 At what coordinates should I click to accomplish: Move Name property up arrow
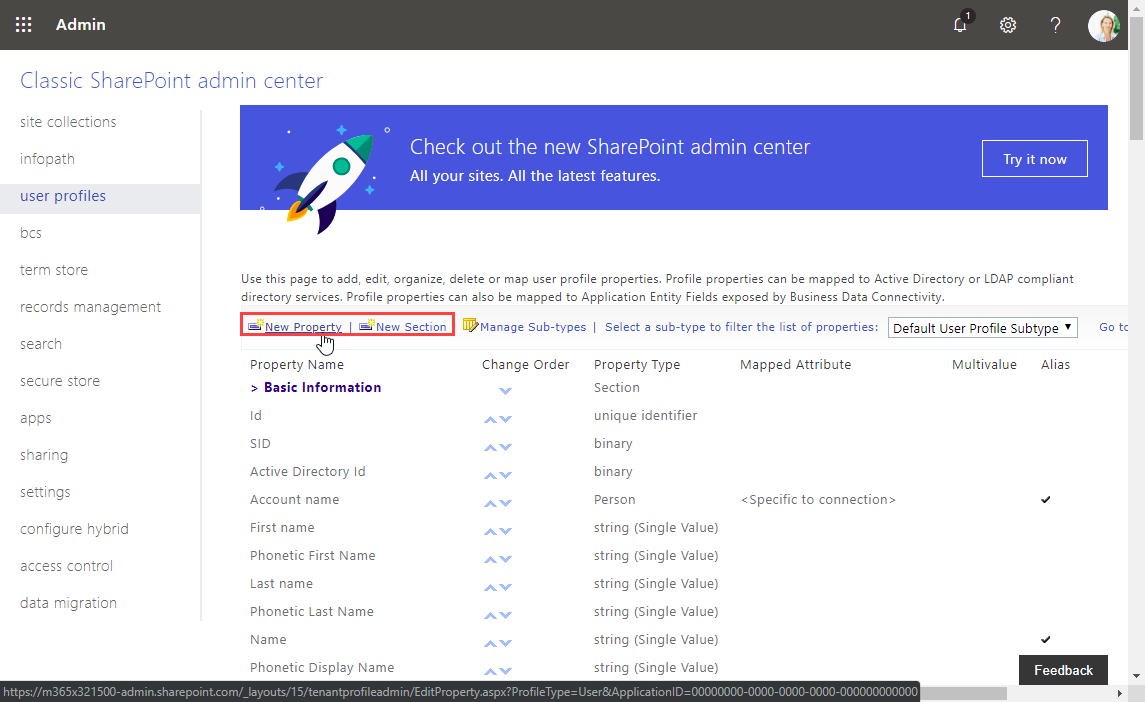(x=490, y=643)
